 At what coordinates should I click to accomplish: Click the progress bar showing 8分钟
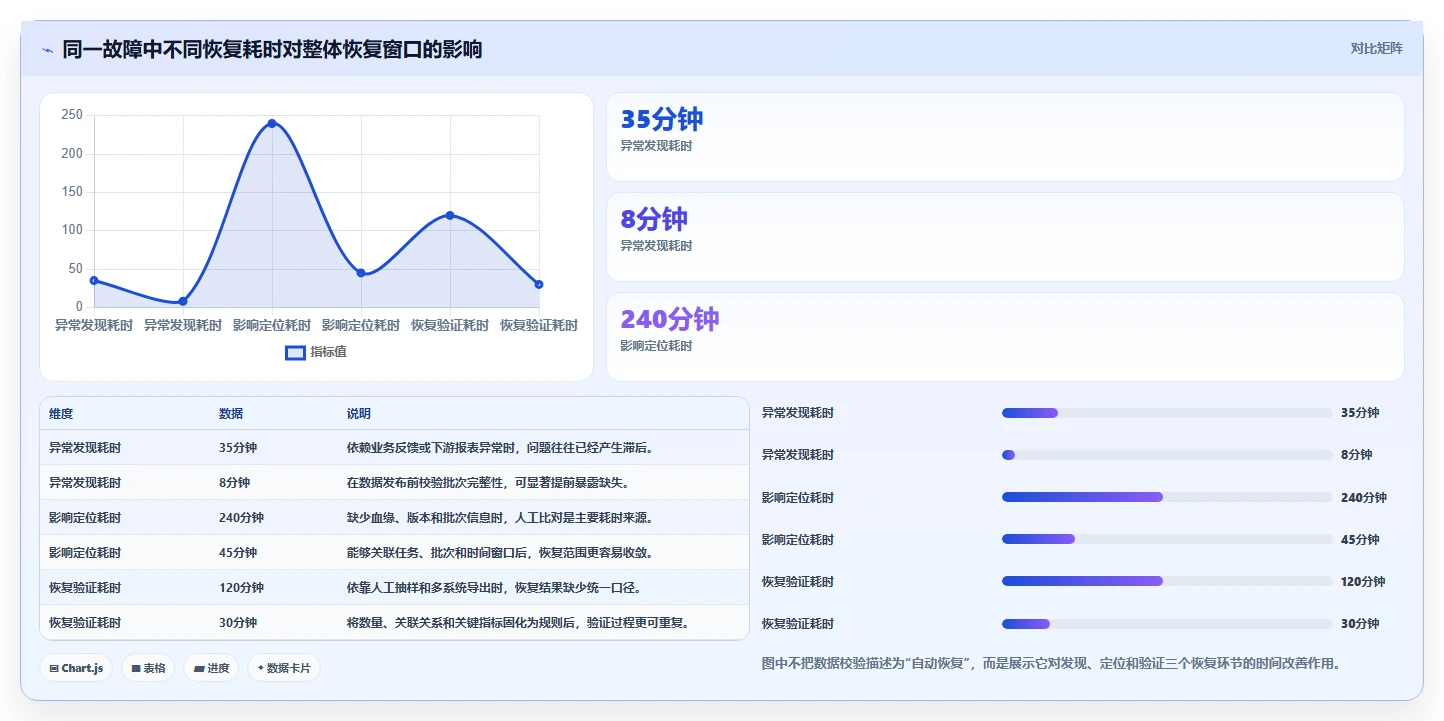click(x=1167, y=455)
